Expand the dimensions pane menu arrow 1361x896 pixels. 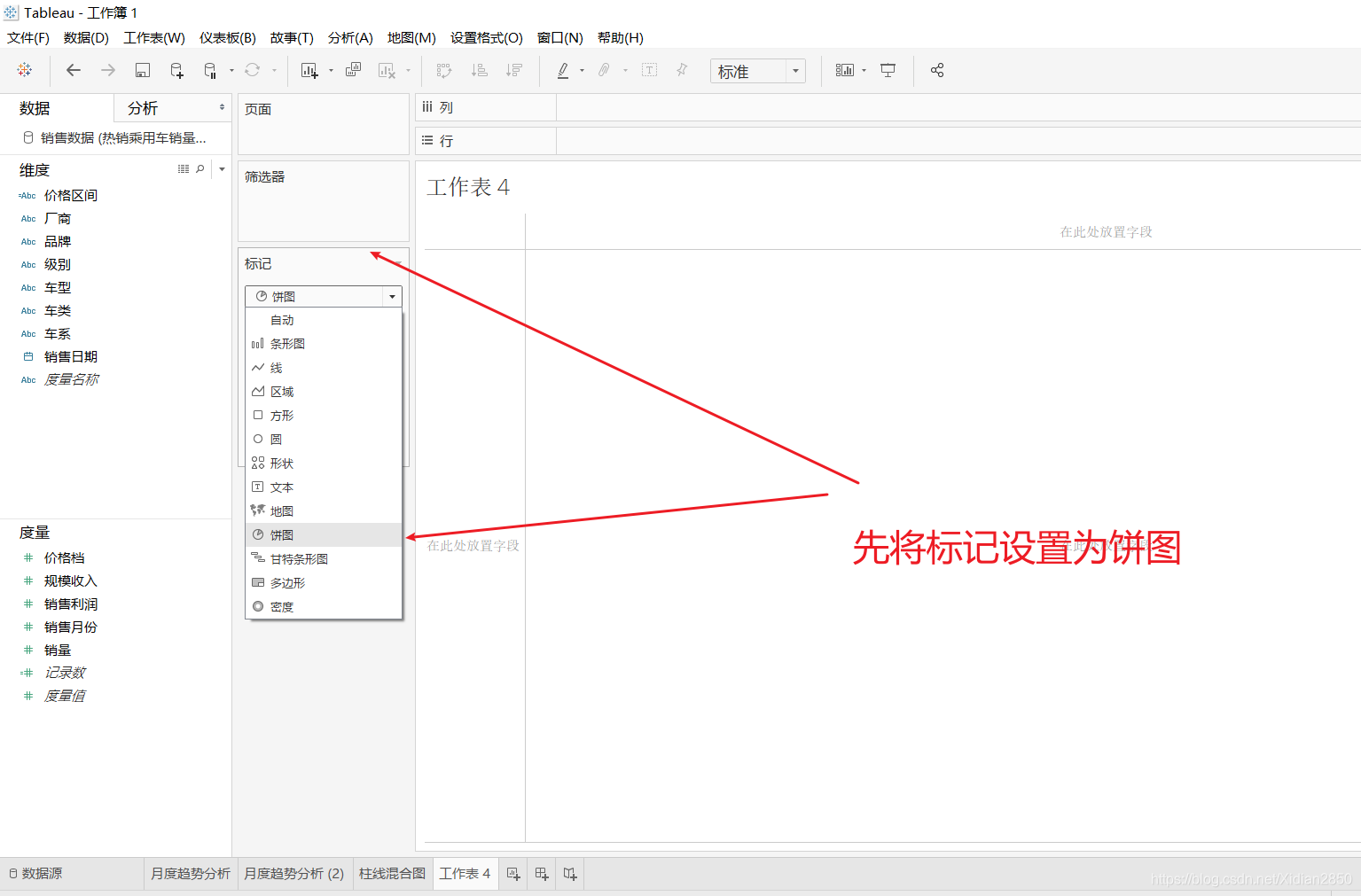[222, 168]
